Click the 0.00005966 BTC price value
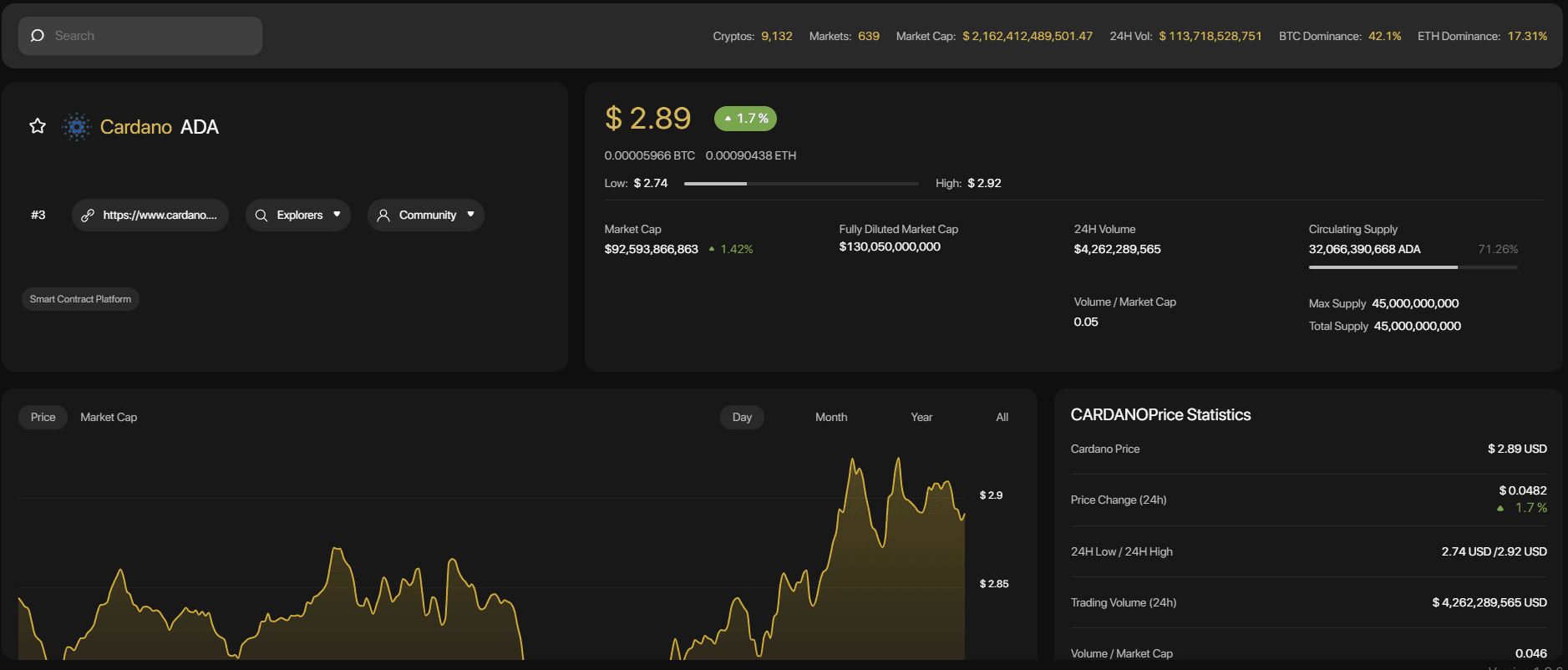Screen dimensions: 1568x670 point(649,155)
